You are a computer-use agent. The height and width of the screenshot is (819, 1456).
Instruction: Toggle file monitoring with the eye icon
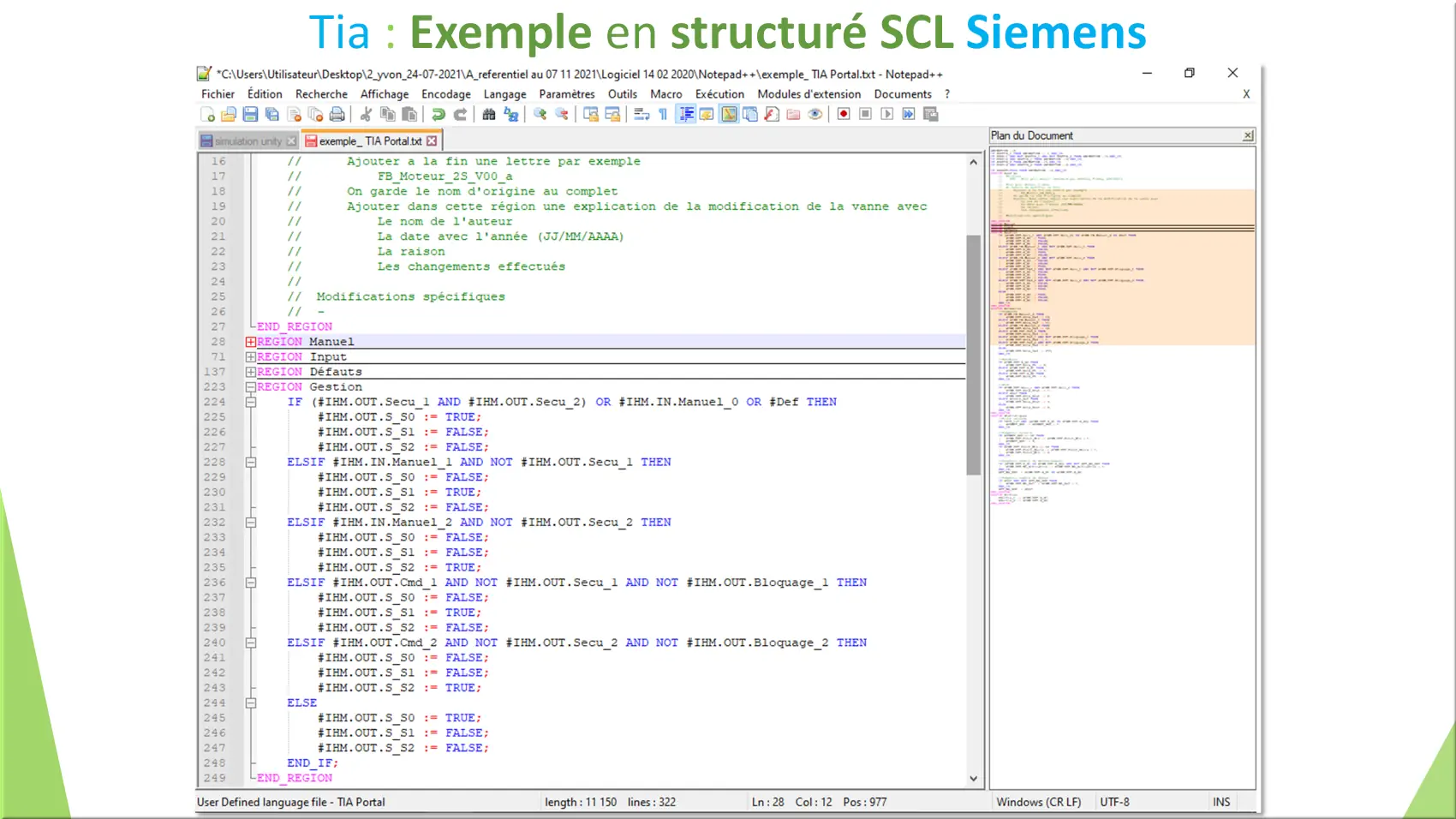coord(815,114)
